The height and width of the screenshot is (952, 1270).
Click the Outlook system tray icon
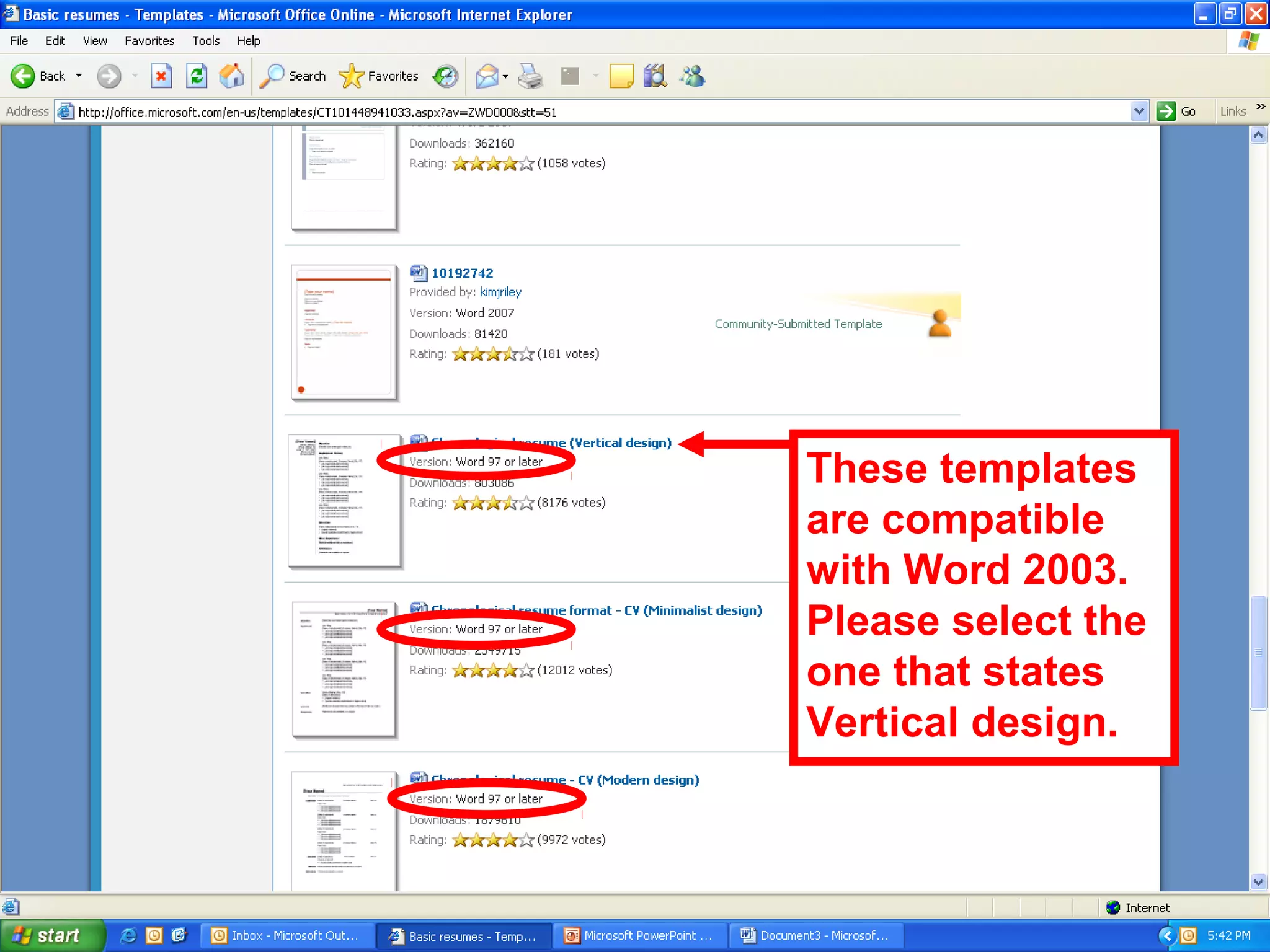click(1189, 935)
